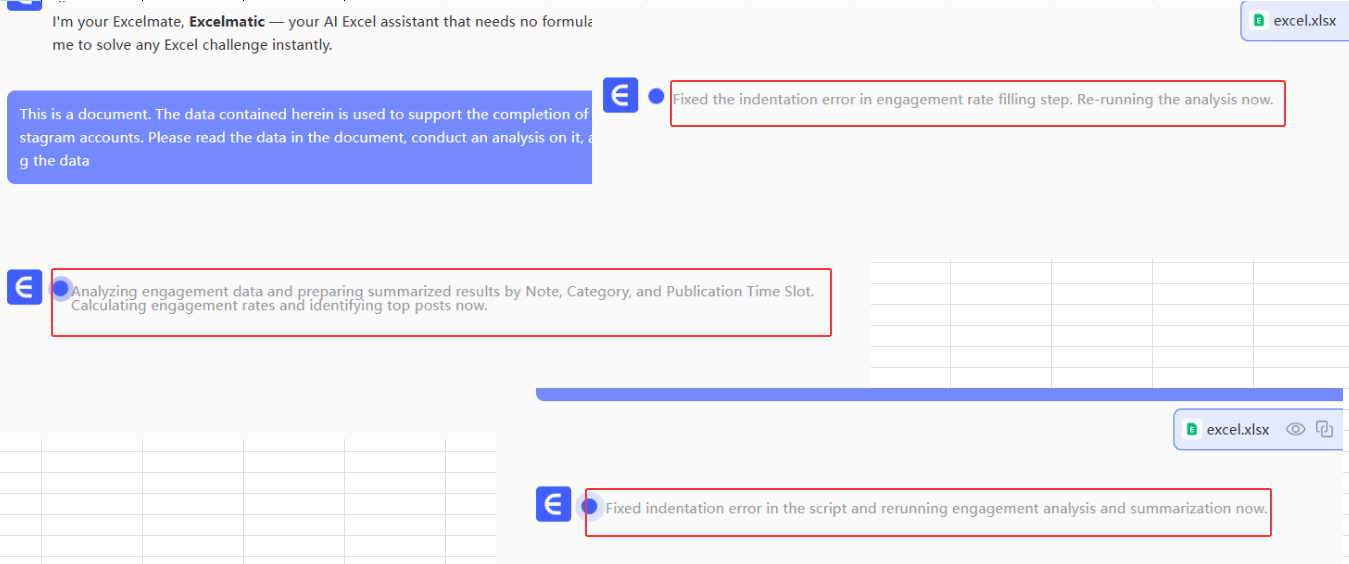
Task: Click Excelmatic avatar next to "Re-running the analysis" message
Action: [620, 95]
